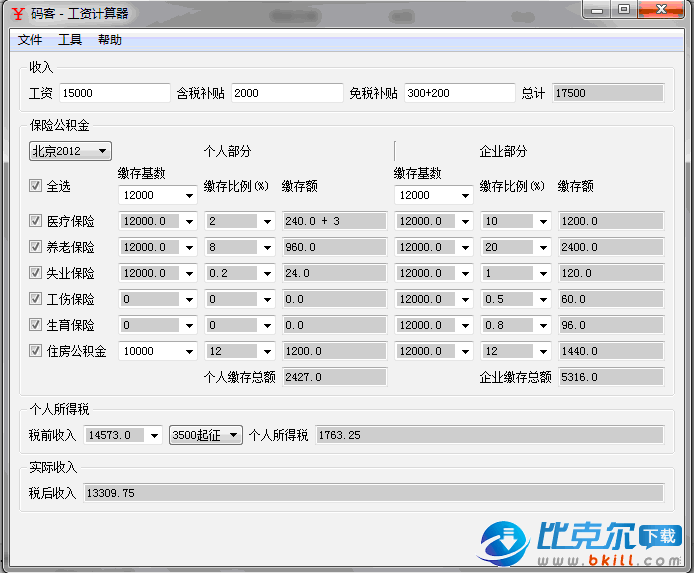Uncheck the 医疗保险 checkbox
The image size is (694, 573).
point(36,221)
